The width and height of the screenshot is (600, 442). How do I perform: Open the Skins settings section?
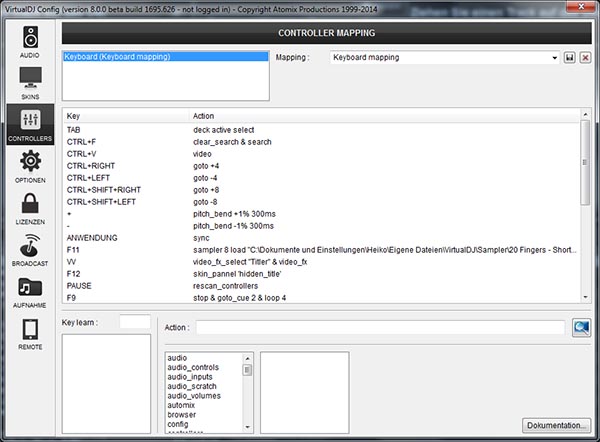pyautogui.click(x=30, y=83)
